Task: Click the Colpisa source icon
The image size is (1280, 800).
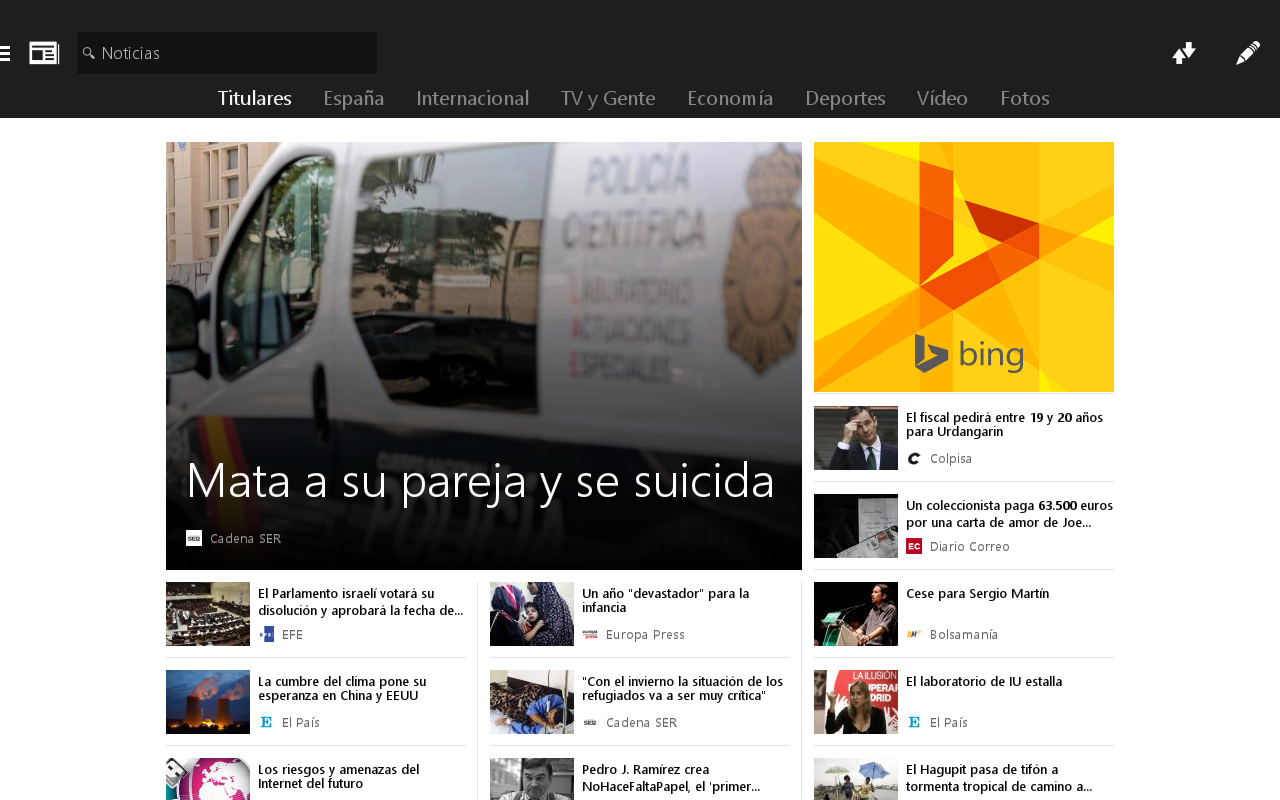Action: pos(913,458)
